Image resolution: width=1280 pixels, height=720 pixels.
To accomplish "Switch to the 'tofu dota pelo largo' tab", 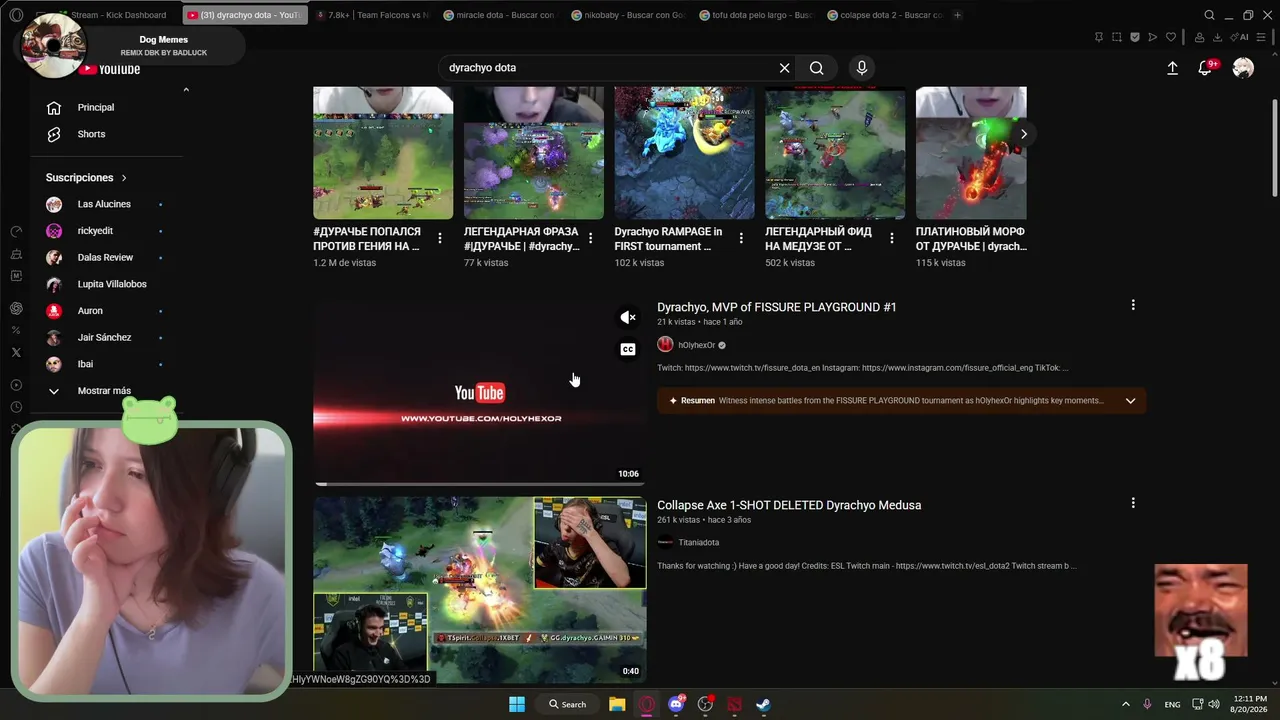I will pyautogui.click(x=756, y=15).
